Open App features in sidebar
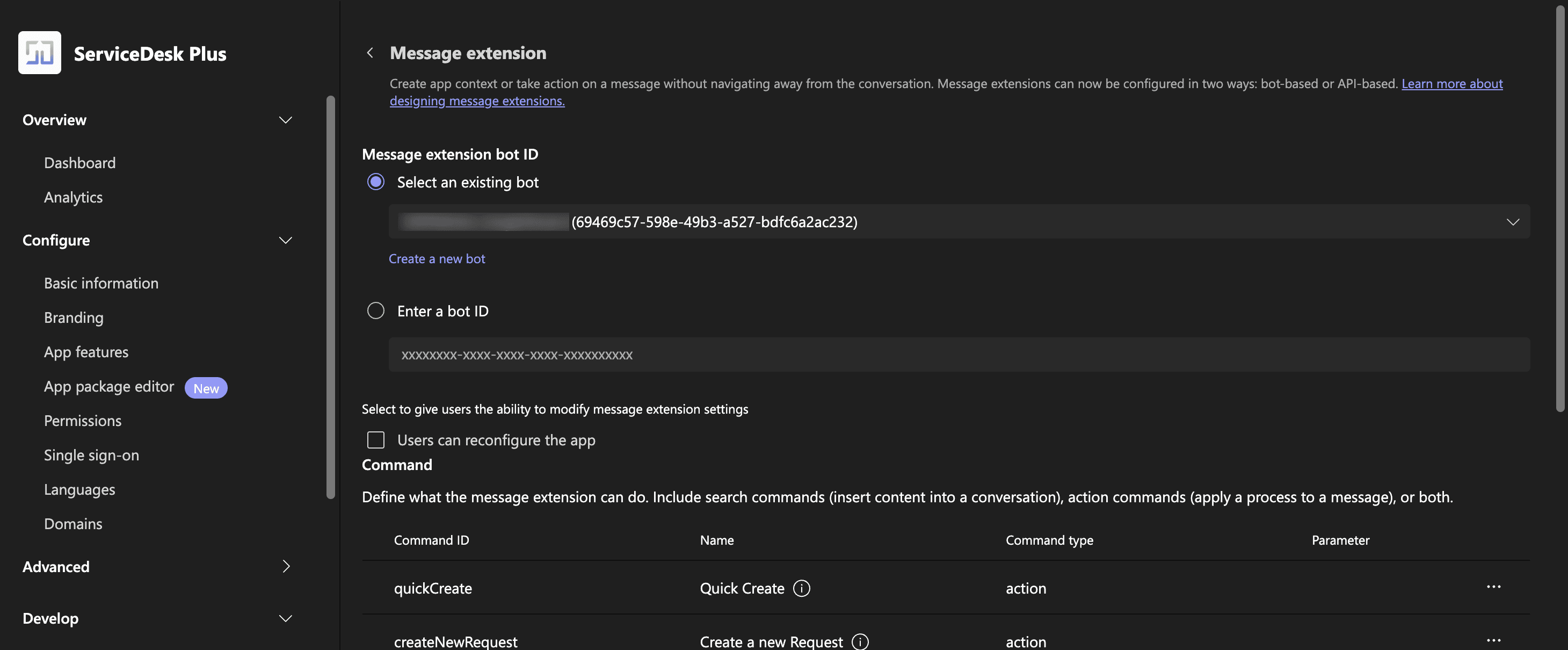1568x650 pixels. 86,352
